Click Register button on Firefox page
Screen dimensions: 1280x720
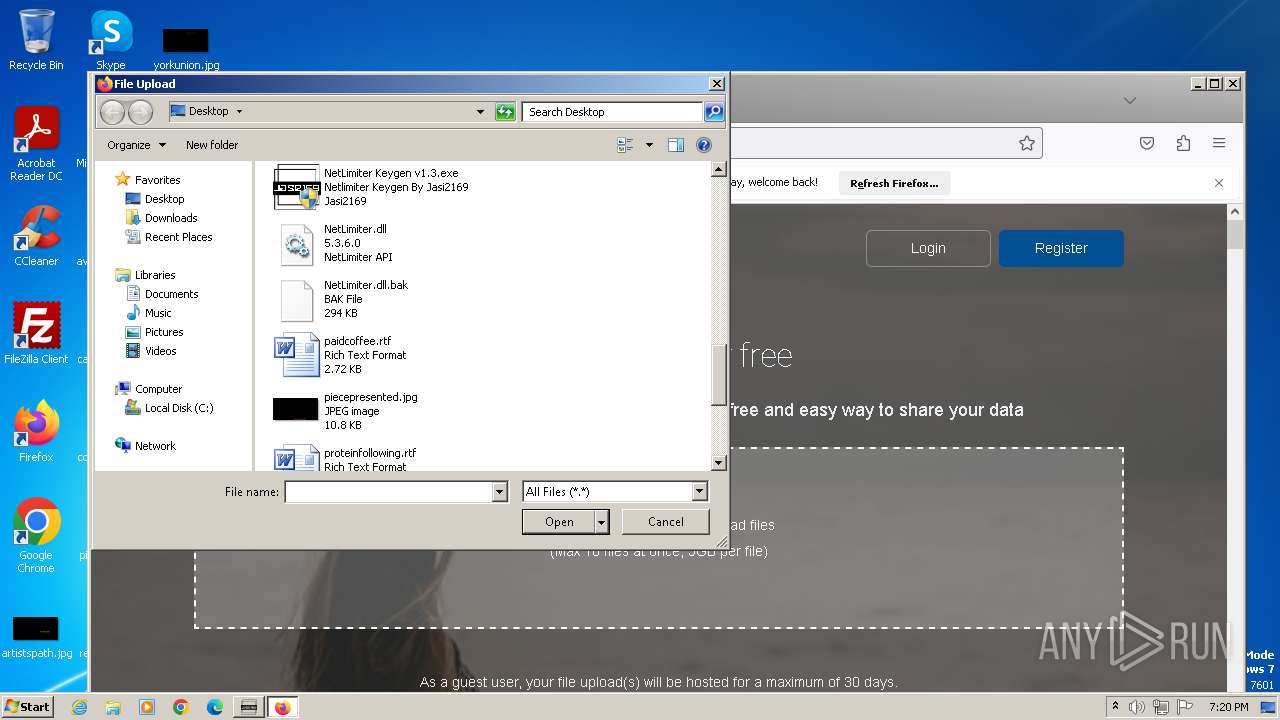pyautogui.click(x=1061, y=248)
